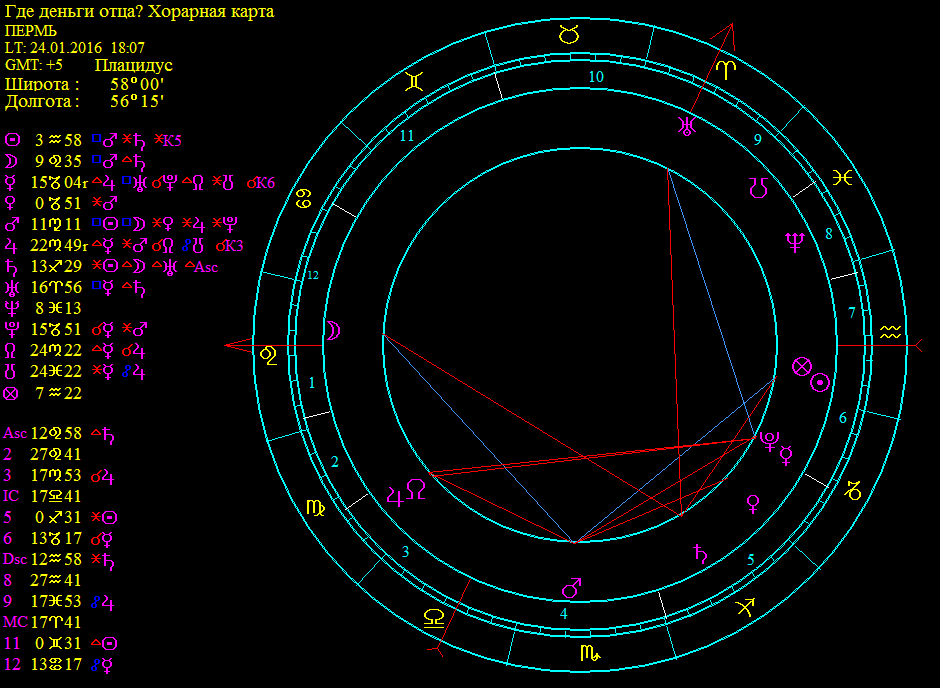Click the date and time line 24.01.2016
Screen dimensions: 940x688
point(75,47)
